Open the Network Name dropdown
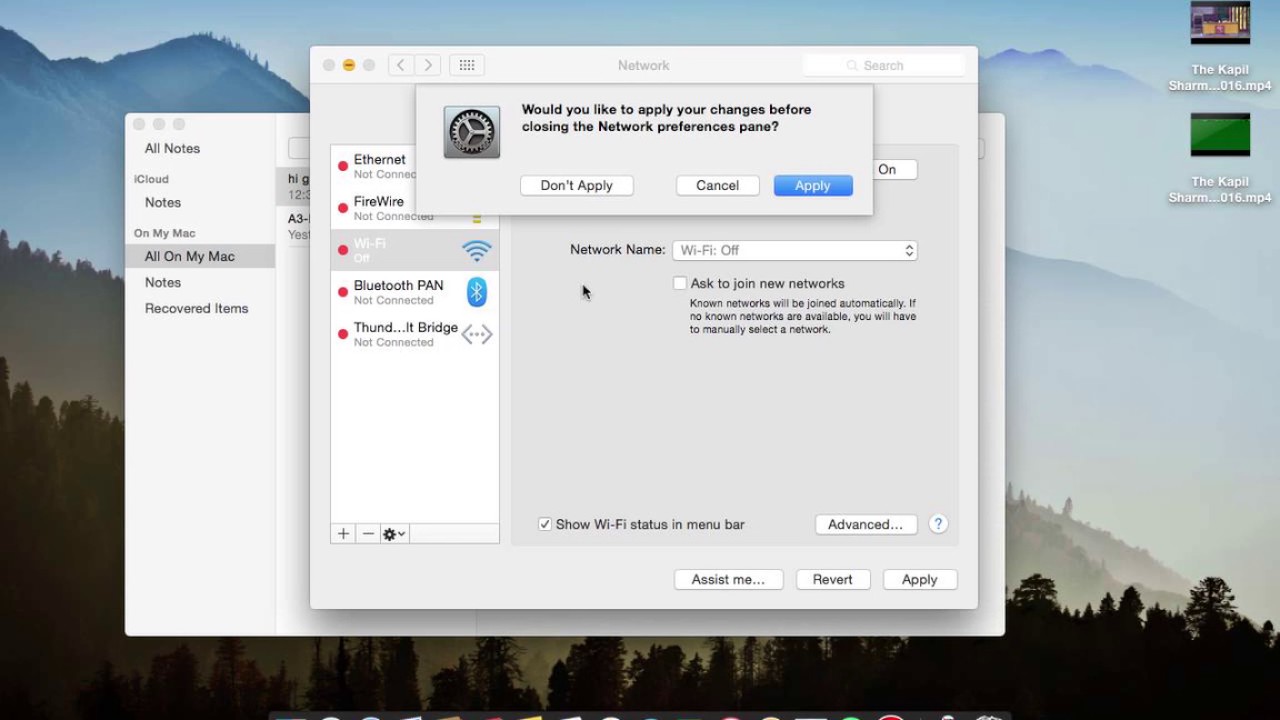This screenshot has height=720, width=1280. (x=795, y=250)
